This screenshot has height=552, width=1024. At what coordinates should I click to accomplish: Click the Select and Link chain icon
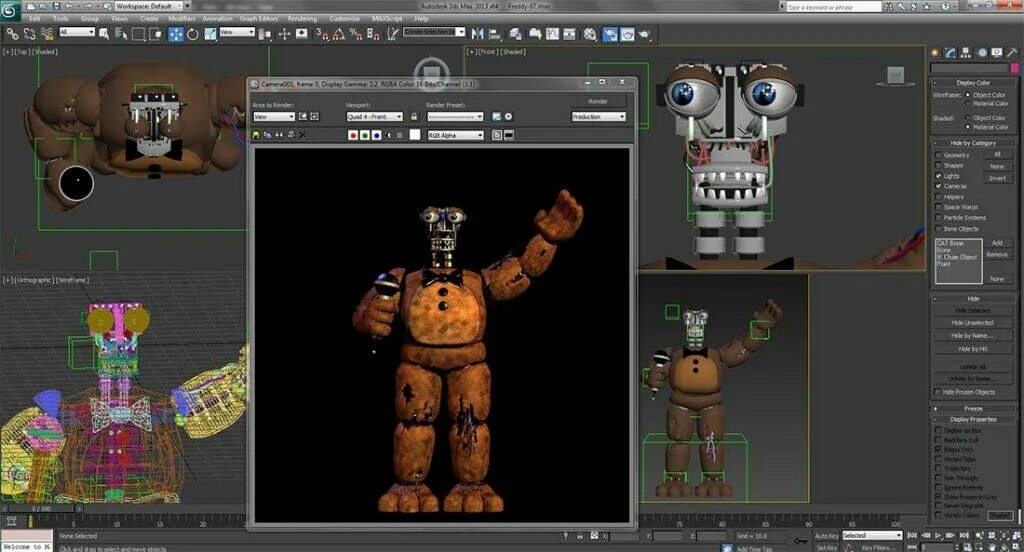[x=12, y=33]
